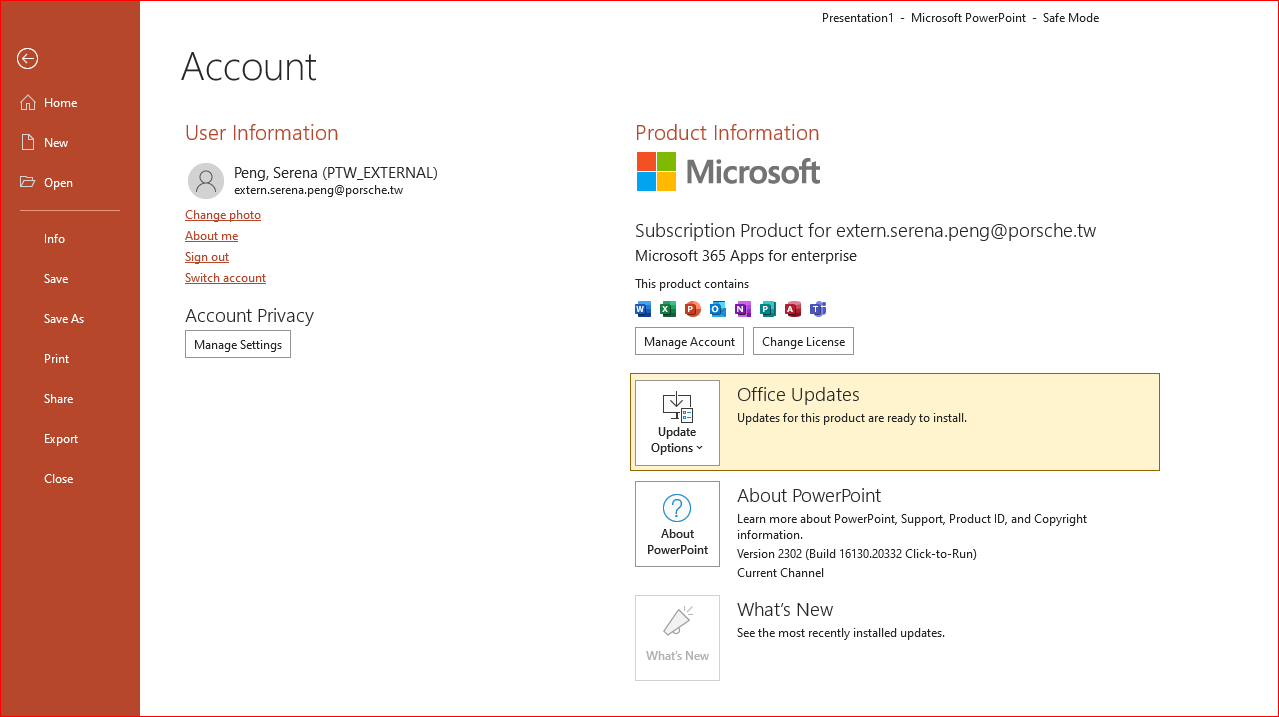This screenshot has width=1279, height=717.
Task: Choose Save As in the sidebar
Action: pos(64,319)
